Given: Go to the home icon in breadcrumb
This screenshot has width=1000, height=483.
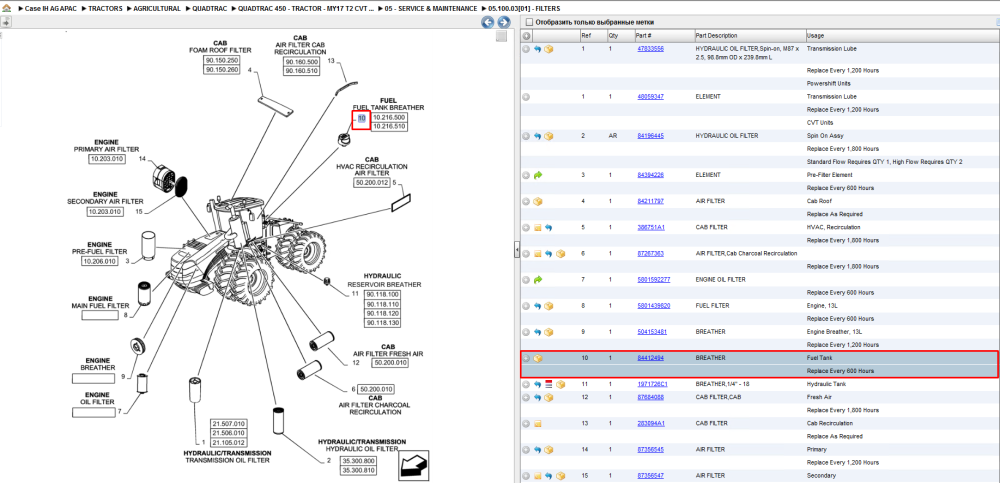Looking at the screenshot, I should coord(6,9).
